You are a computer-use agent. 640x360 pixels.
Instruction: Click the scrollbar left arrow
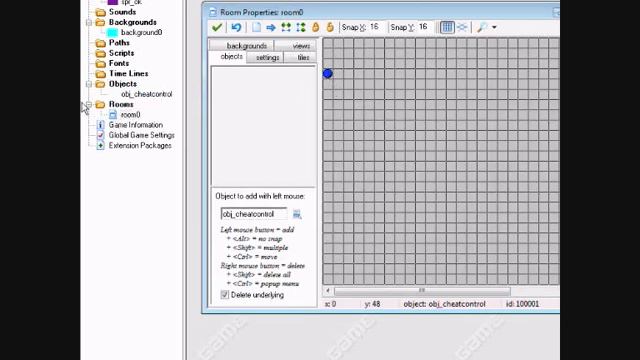[327, 291]
